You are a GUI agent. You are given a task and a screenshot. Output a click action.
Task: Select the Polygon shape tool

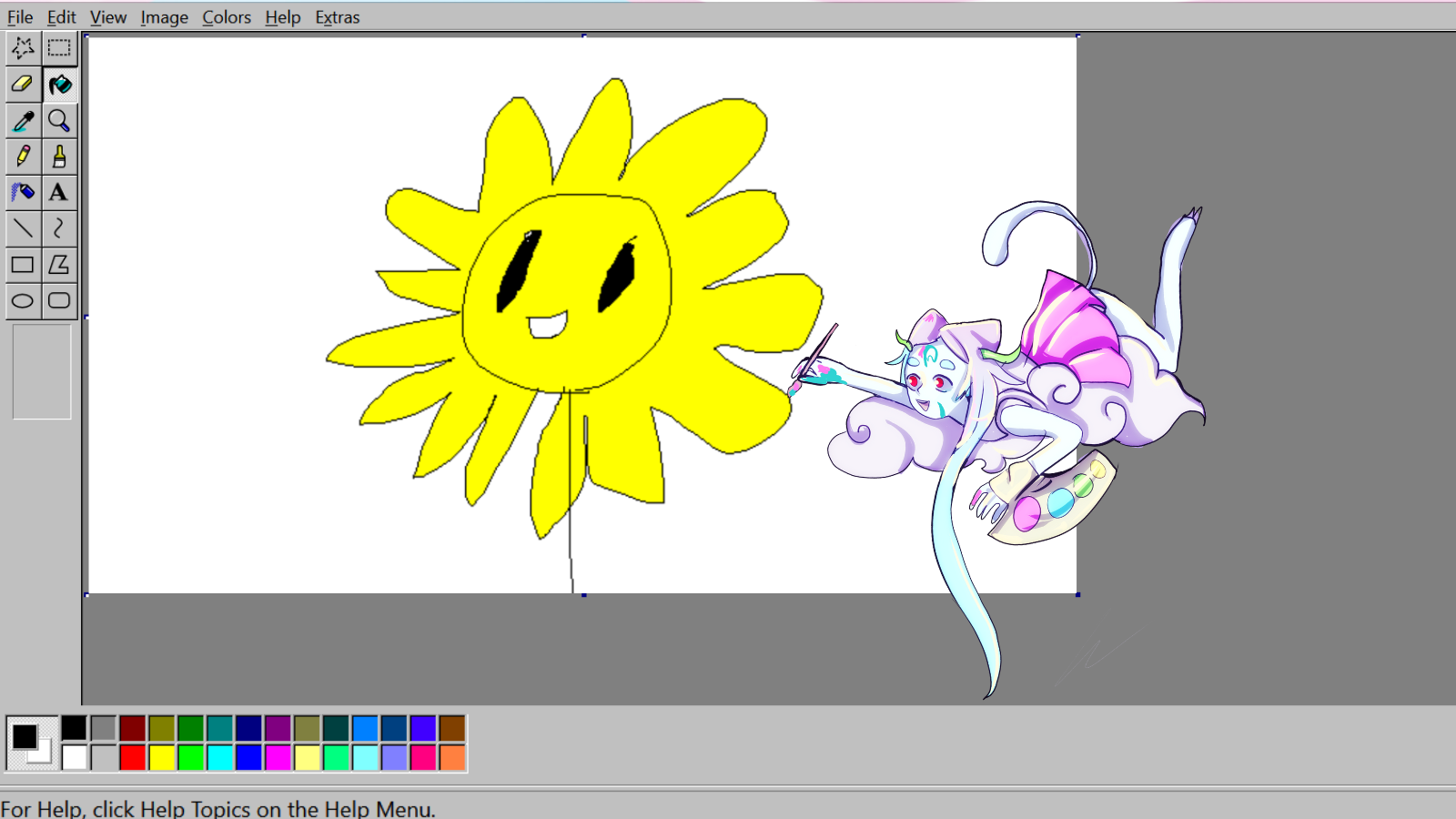tap(59, 265)
